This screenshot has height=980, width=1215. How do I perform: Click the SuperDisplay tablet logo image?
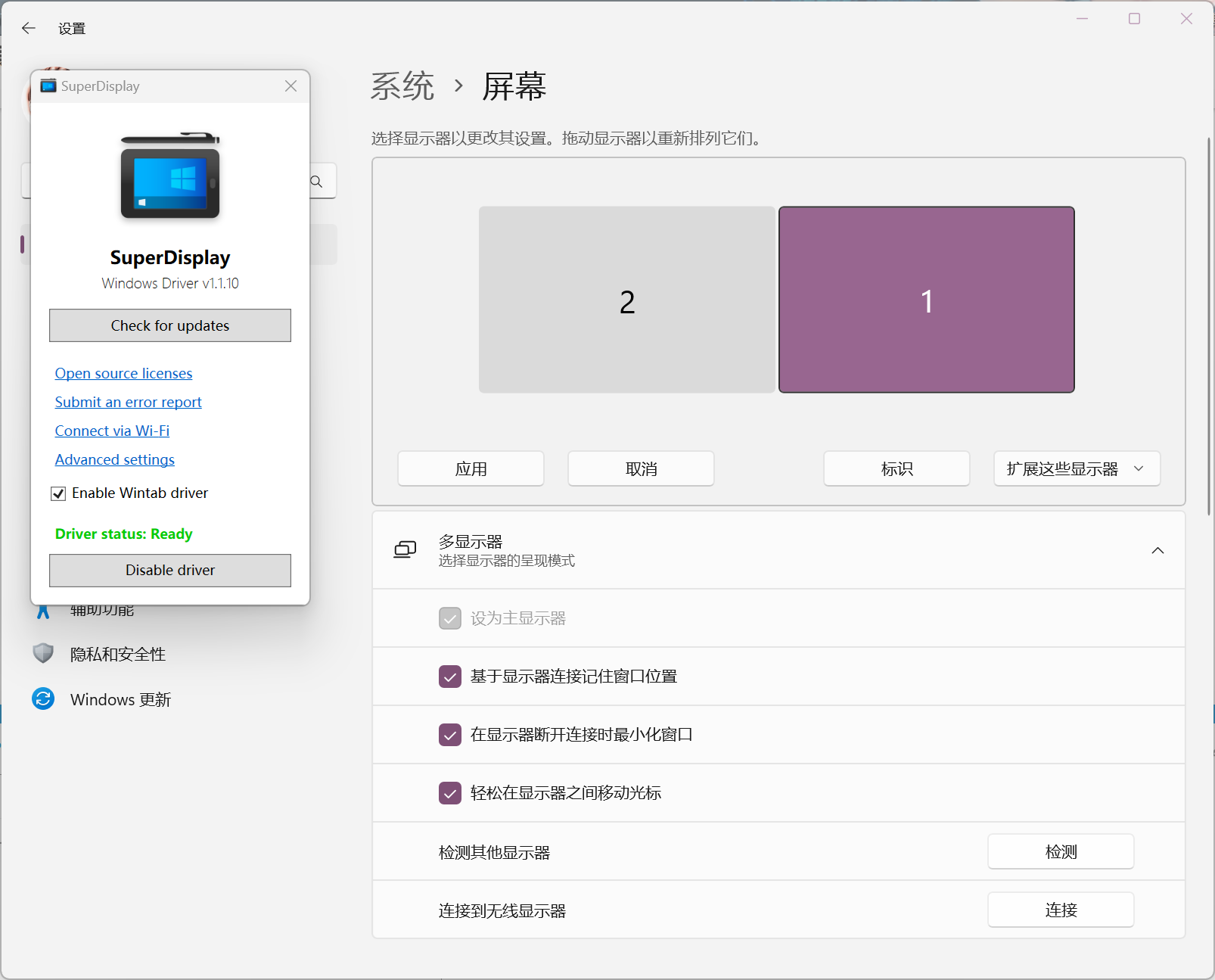click(x=170, y=176)
